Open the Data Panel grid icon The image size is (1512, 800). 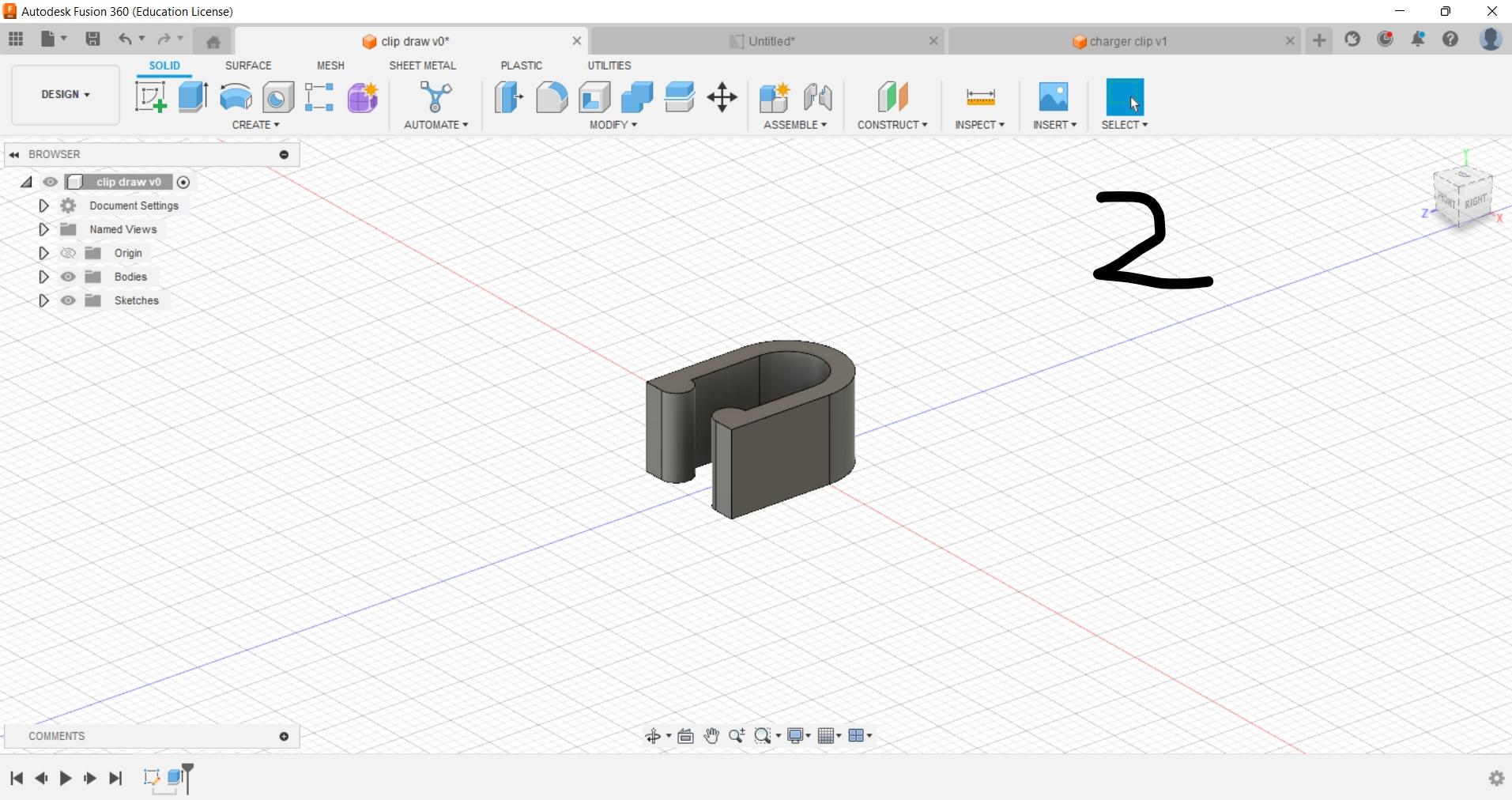pos(16,39)
